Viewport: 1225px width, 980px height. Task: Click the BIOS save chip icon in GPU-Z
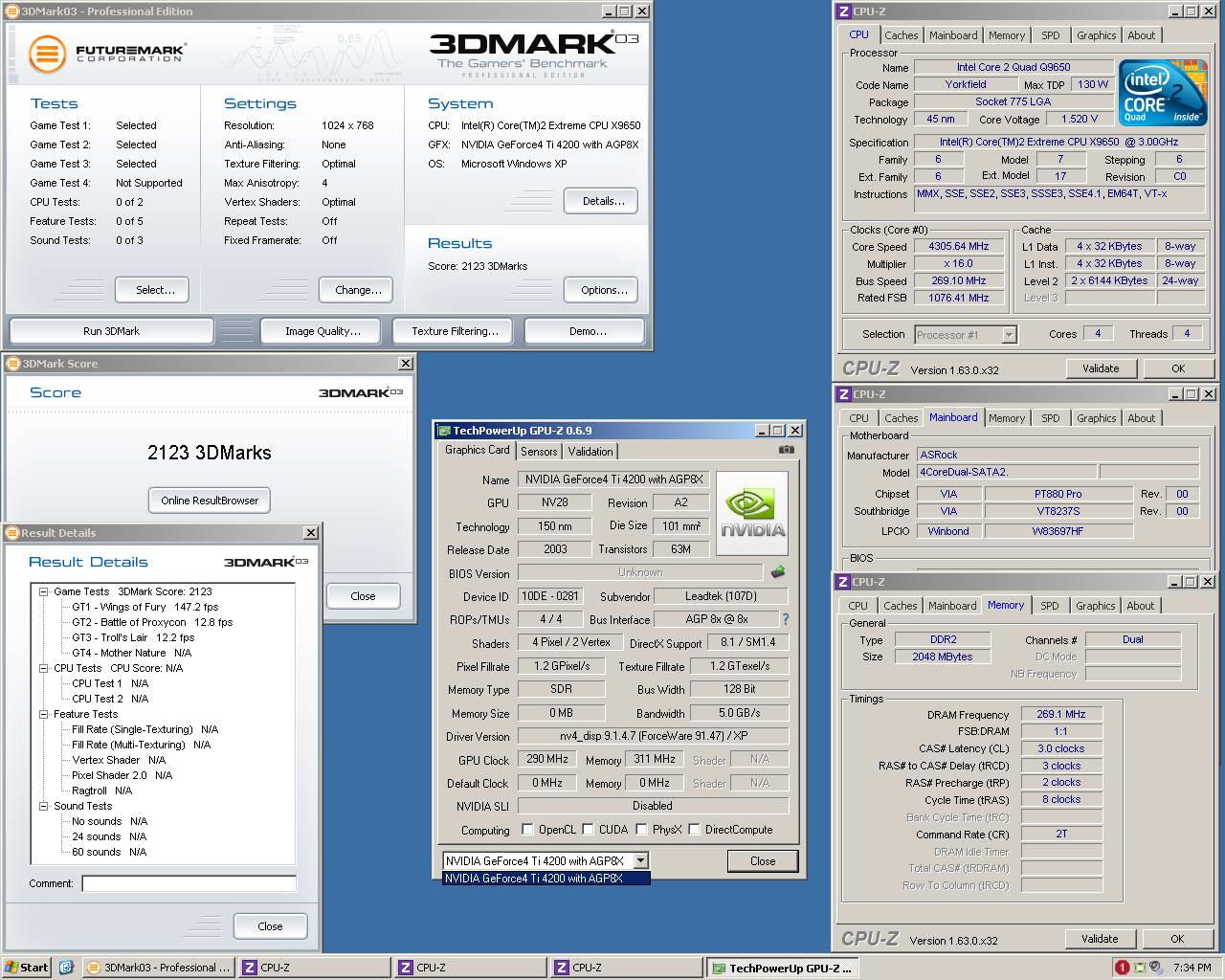point(778,572)
